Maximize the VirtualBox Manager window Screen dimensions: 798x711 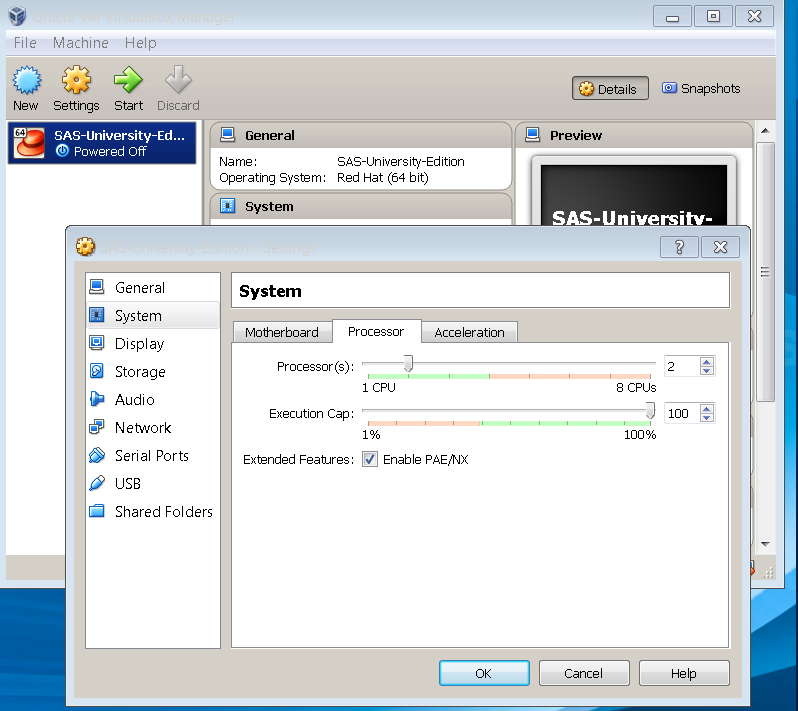(x=714, y=16)
